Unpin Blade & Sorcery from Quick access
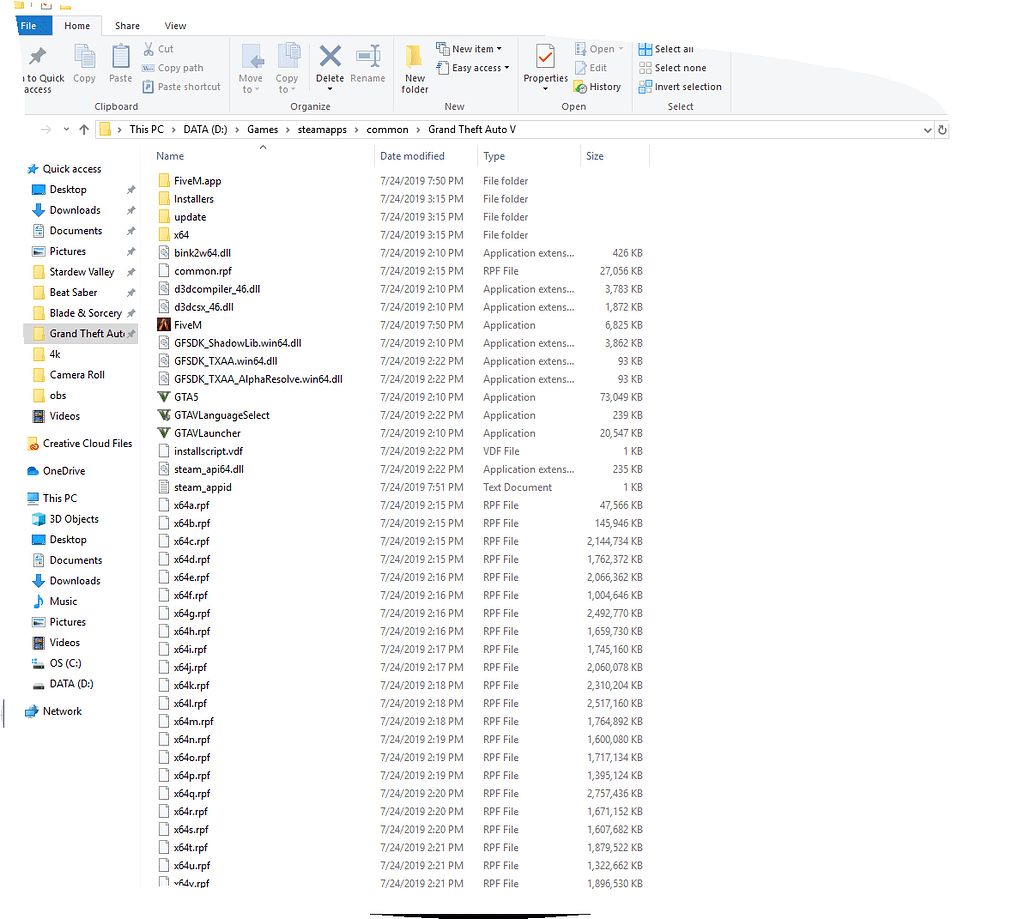This screenshot has height=919, width=1024. (129, 312)
